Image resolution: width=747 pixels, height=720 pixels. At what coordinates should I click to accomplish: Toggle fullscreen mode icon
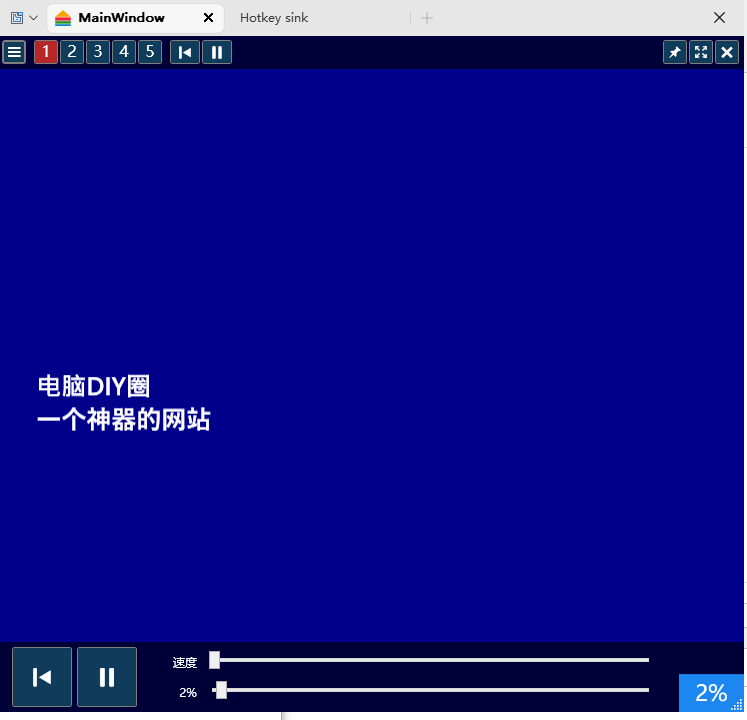(x=701, y=52)
